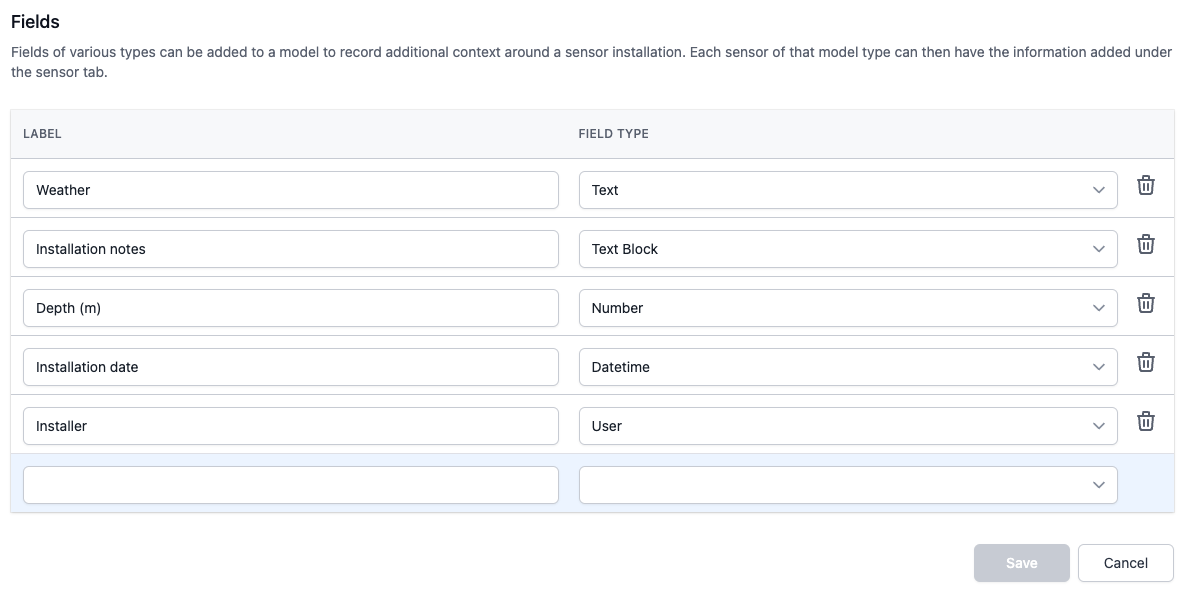Image resolution: width=1190 pixels, height=604 pixels.
Task: Click the empty new label input
Action: pyautogui.click(x=290, y=485)
